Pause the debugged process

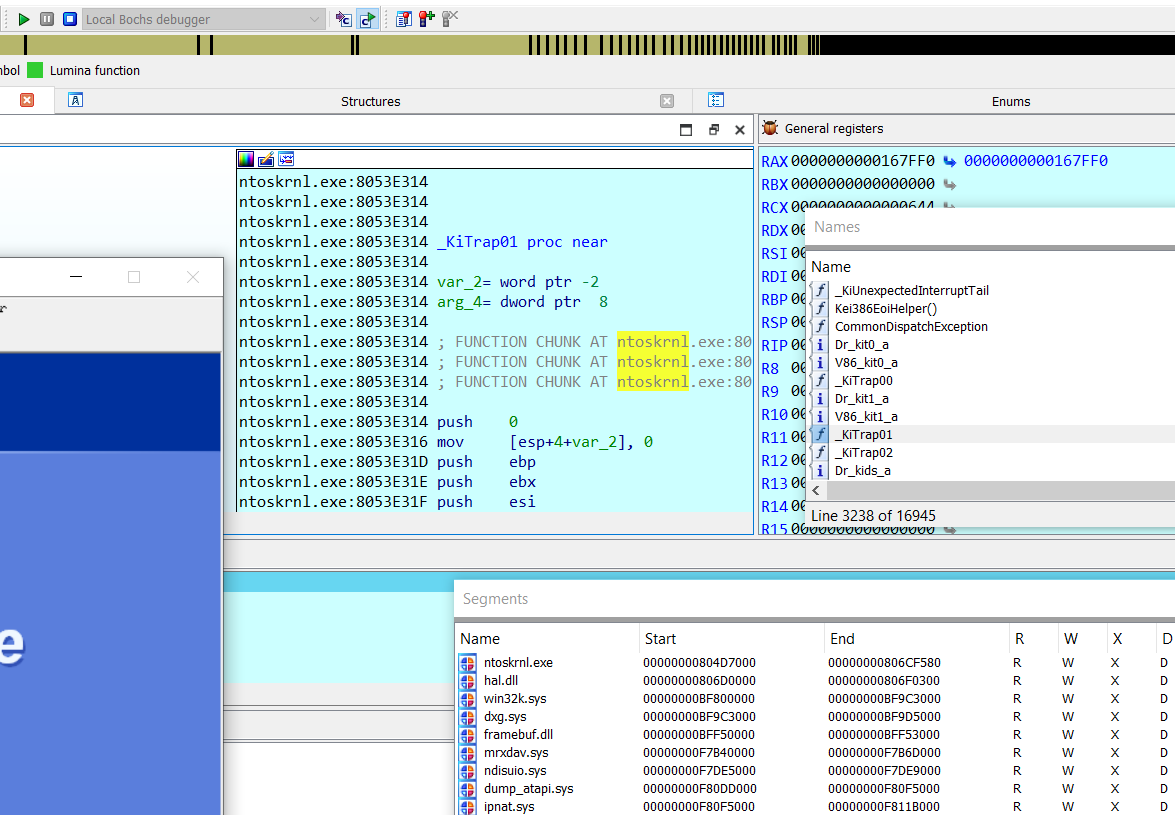47,19
